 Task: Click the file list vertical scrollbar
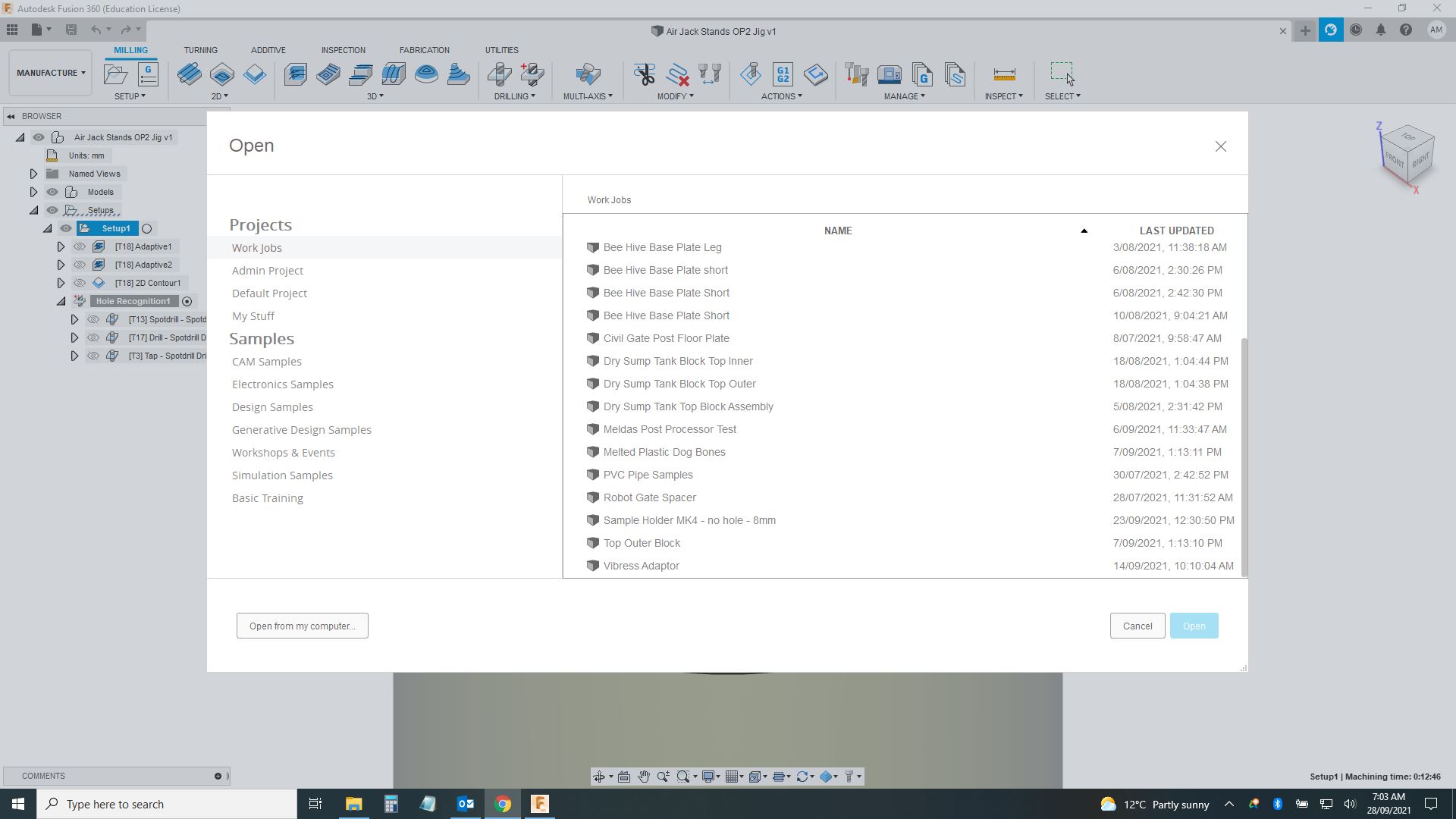1243,455
